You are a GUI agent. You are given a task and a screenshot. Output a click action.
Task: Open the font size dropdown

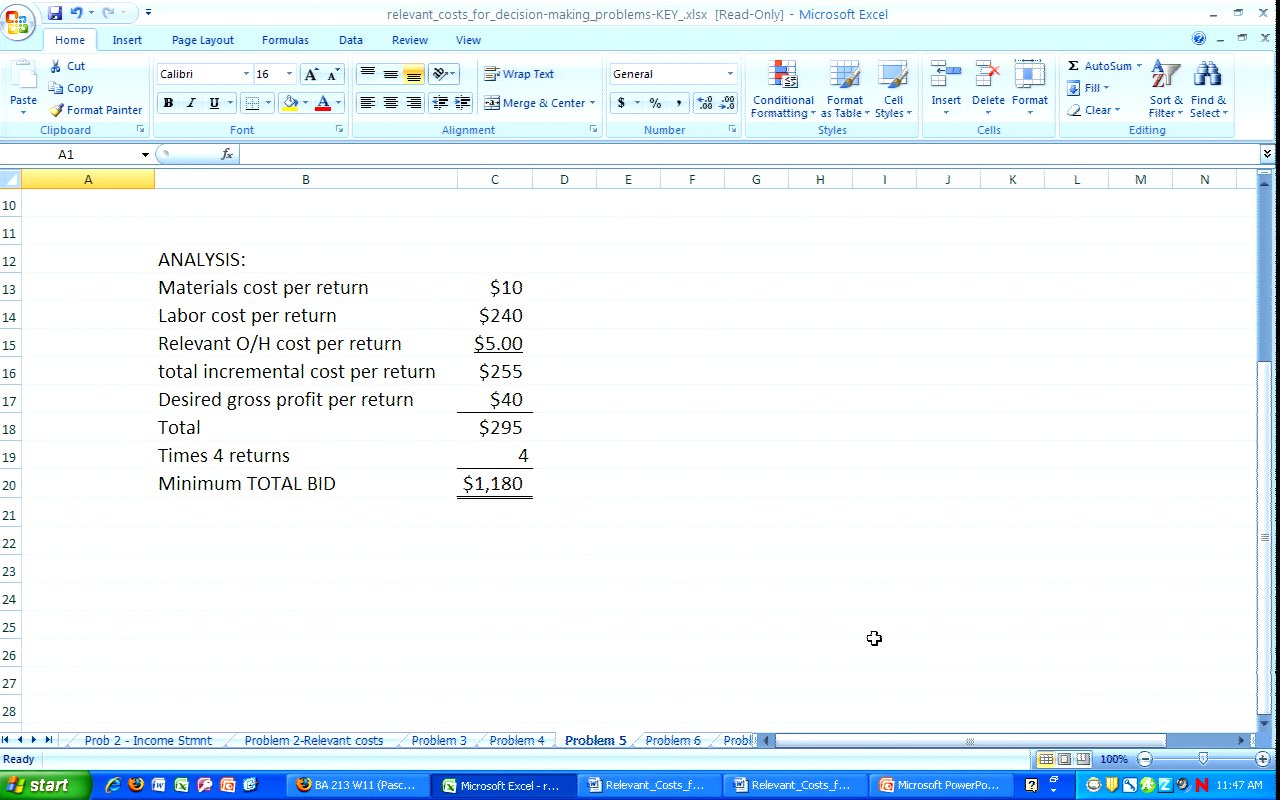click(289, 74)
